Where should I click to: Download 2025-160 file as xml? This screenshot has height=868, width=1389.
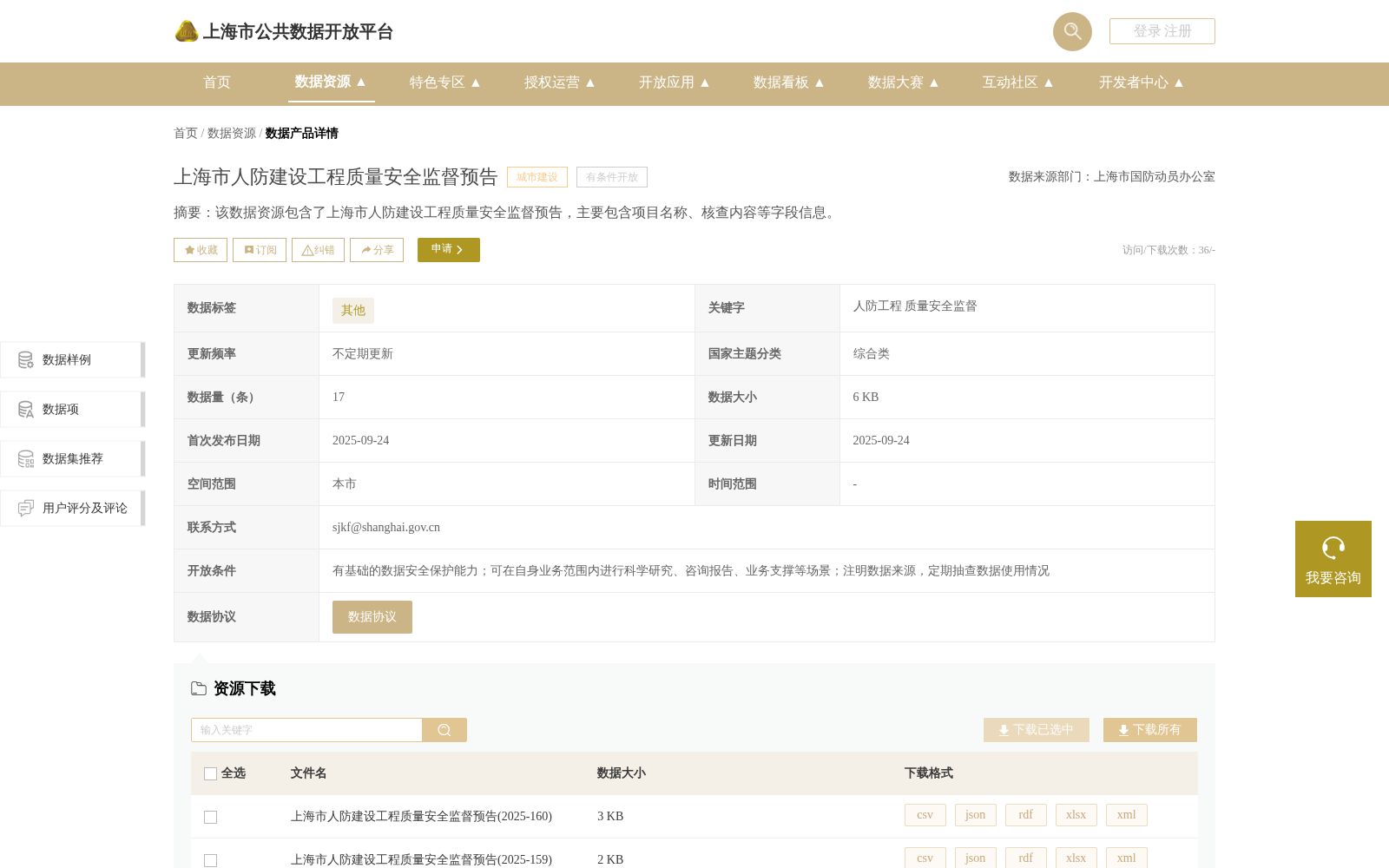(1127, 815)
